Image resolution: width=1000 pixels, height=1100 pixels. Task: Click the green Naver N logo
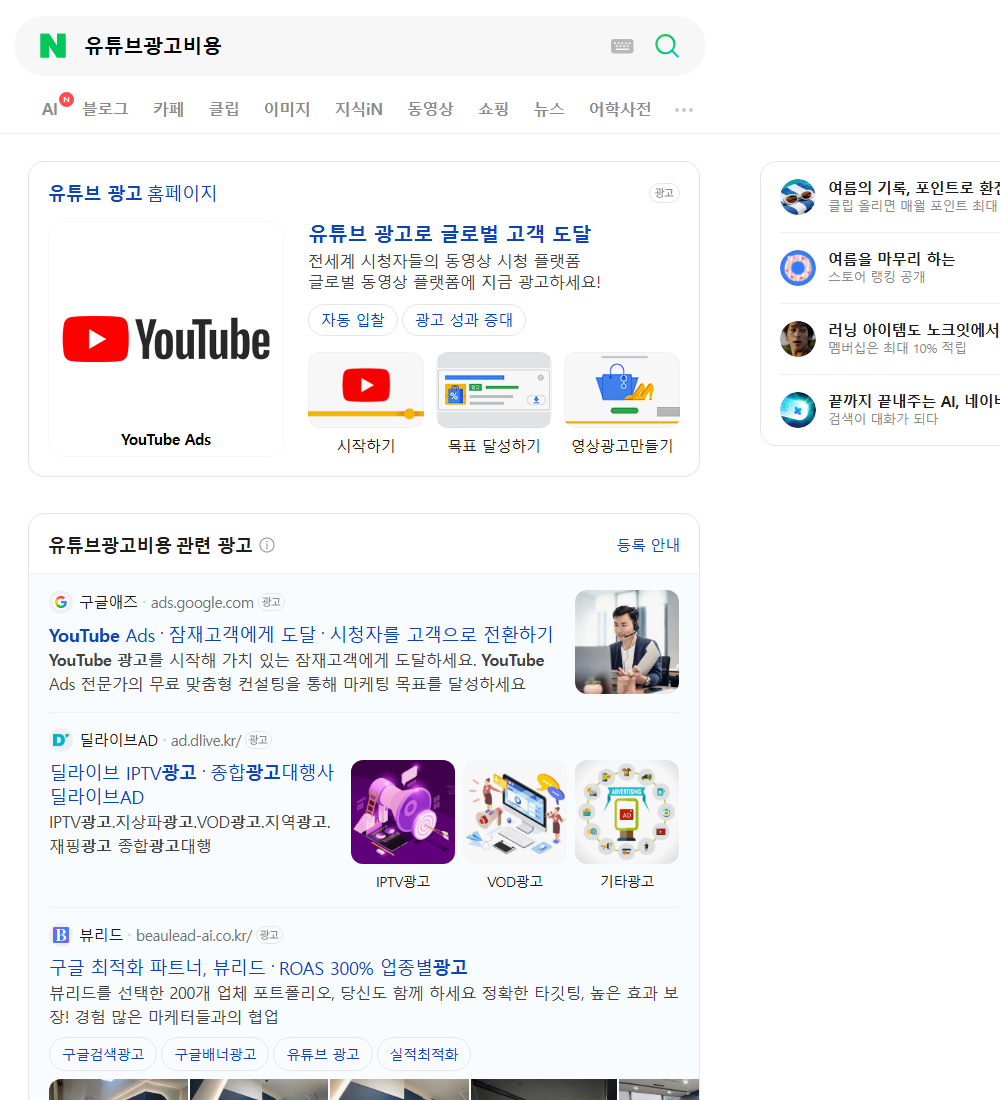tap(53, 46)
